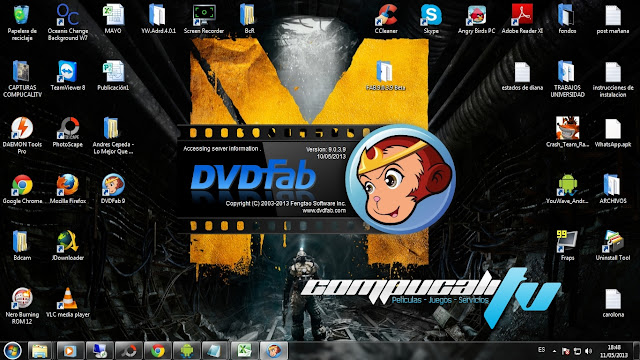Viewport: 640px width, 360px height.
Task: Open Skype desktop shortcut
Action: click(431, 16)
